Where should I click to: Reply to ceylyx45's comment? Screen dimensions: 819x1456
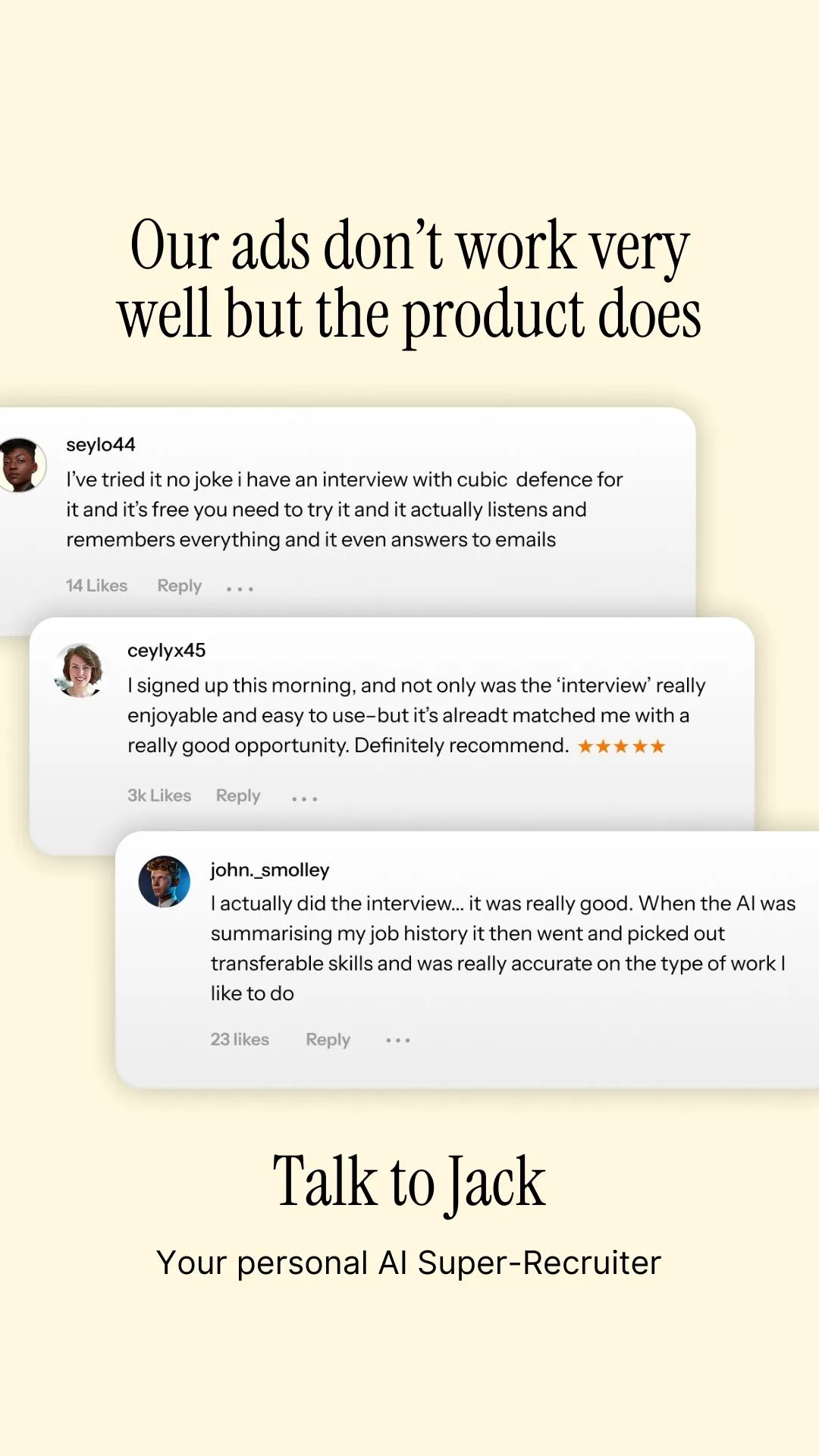coord(238,795)
